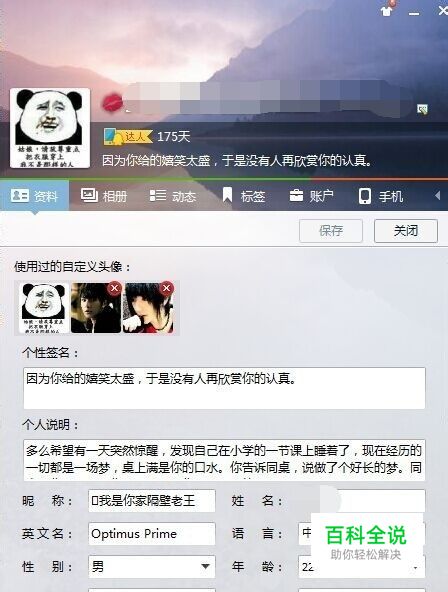Click the 个性签名 text field
This screenshot has width=448, height=592.
point(224,388)
